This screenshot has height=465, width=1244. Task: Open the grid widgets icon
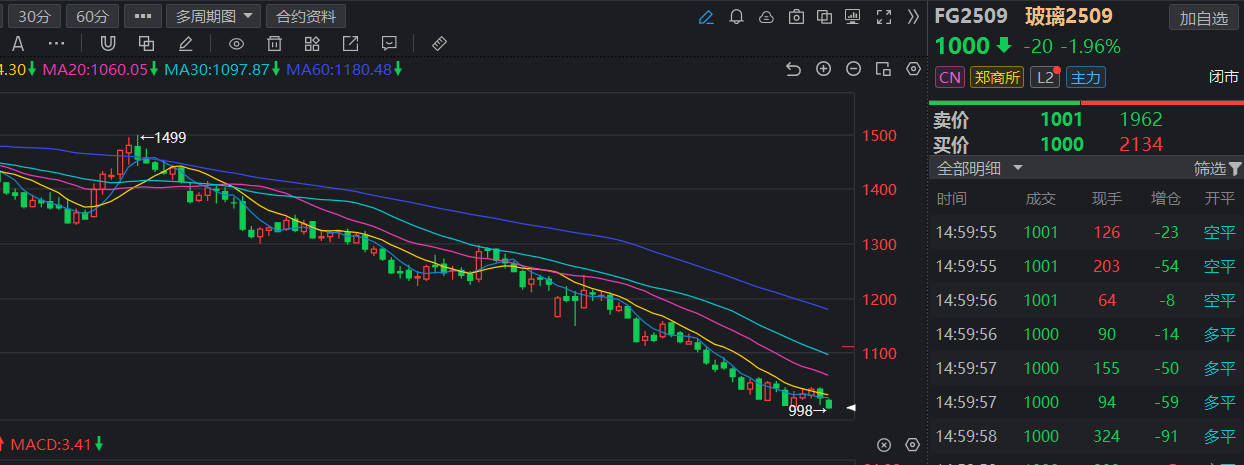(312, 44)
